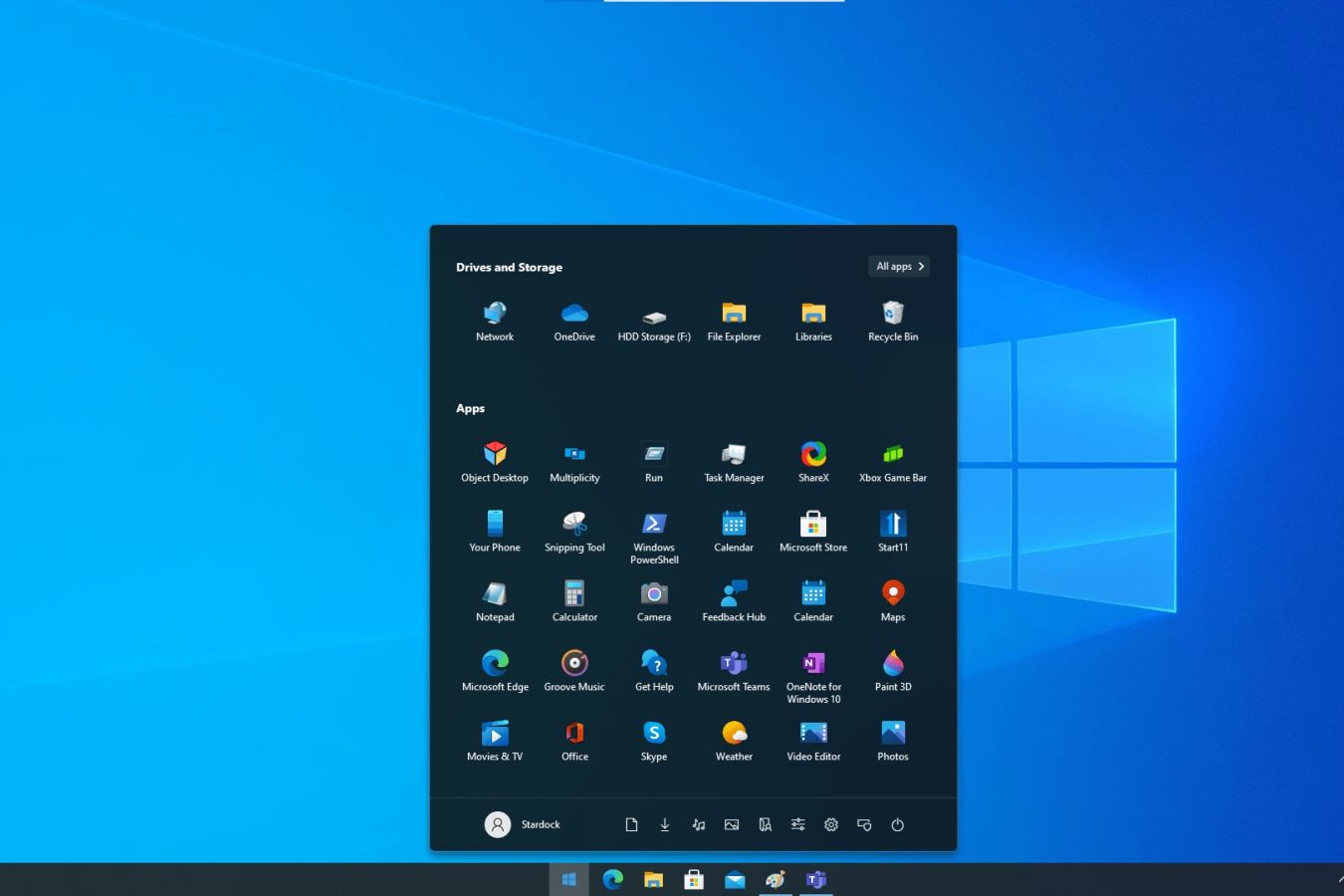Open the Get Help app
Image resolution: width=1344 pixels, height=896 pixels.
click(654, 672)
